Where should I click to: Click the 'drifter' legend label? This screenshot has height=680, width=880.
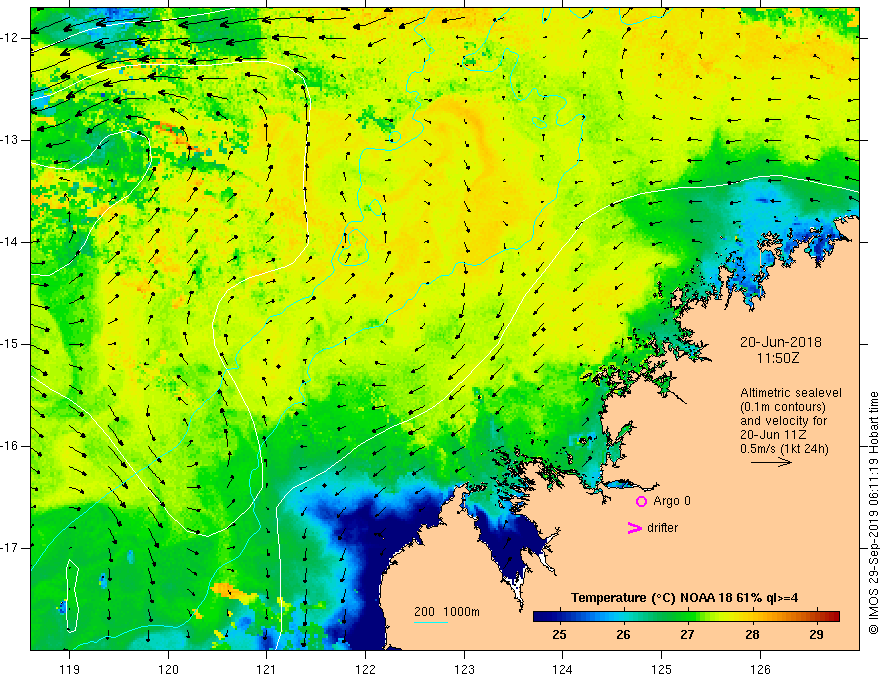click(x=662, y=528)
